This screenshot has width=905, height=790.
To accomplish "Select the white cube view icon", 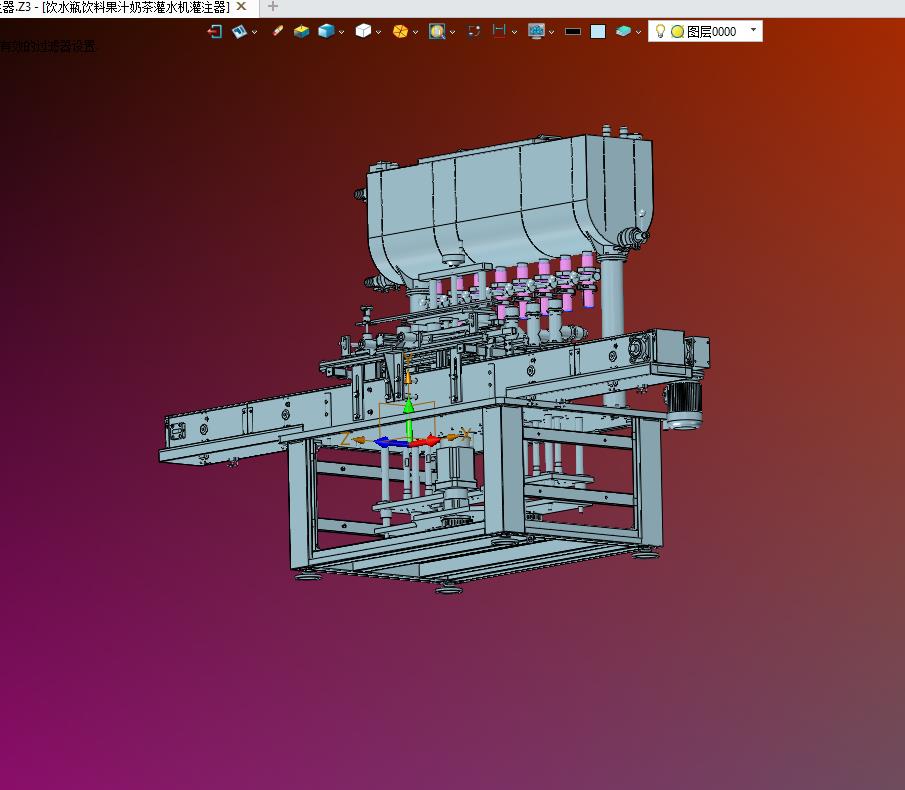I will point(363,32).
